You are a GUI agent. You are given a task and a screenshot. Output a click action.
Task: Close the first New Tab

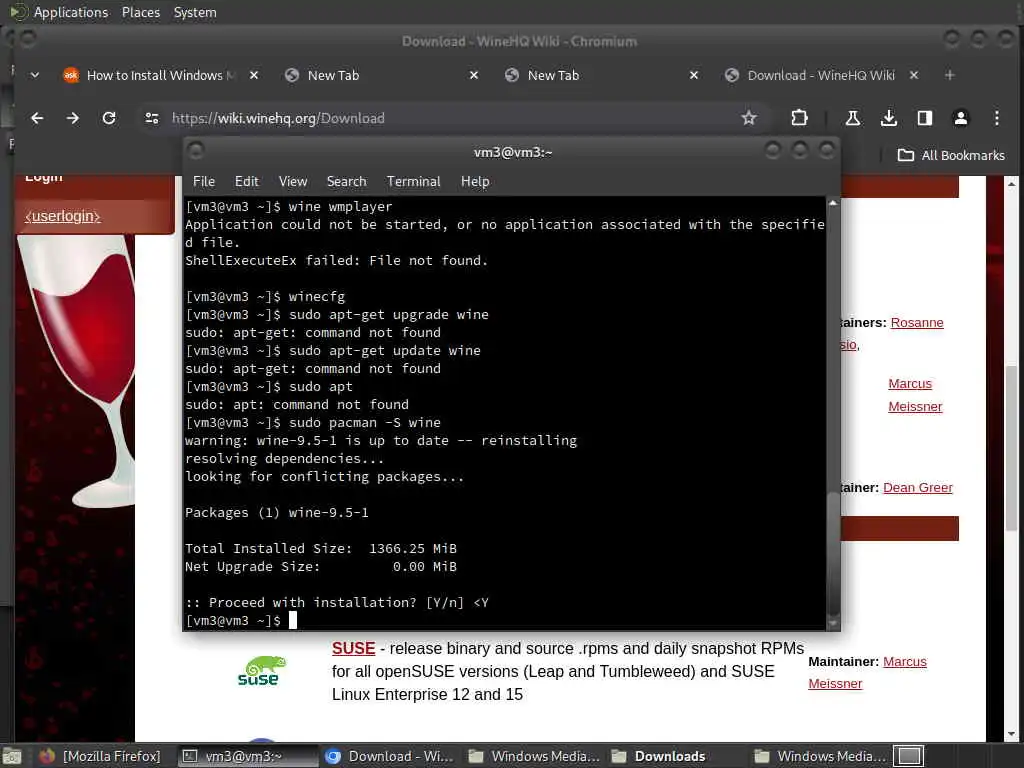474,75
